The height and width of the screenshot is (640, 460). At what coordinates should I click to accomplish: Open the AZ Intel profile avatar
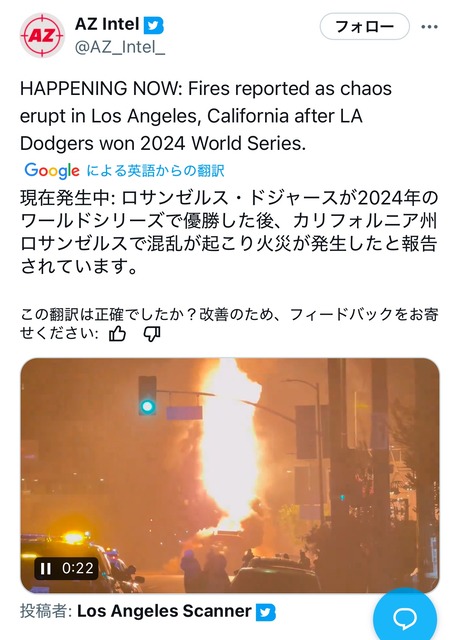42,36
